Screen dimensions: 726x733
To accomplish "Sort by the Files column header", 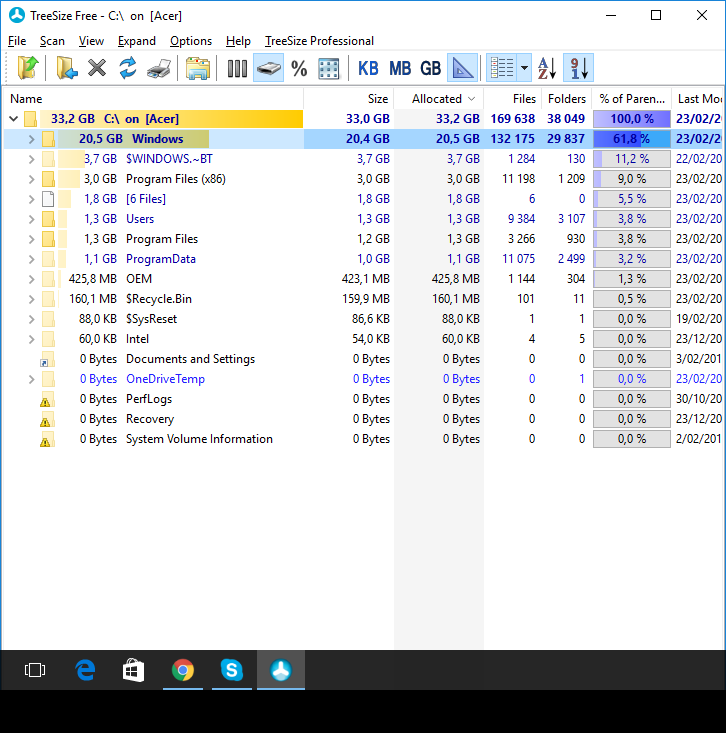I will (x=512, y=99).
